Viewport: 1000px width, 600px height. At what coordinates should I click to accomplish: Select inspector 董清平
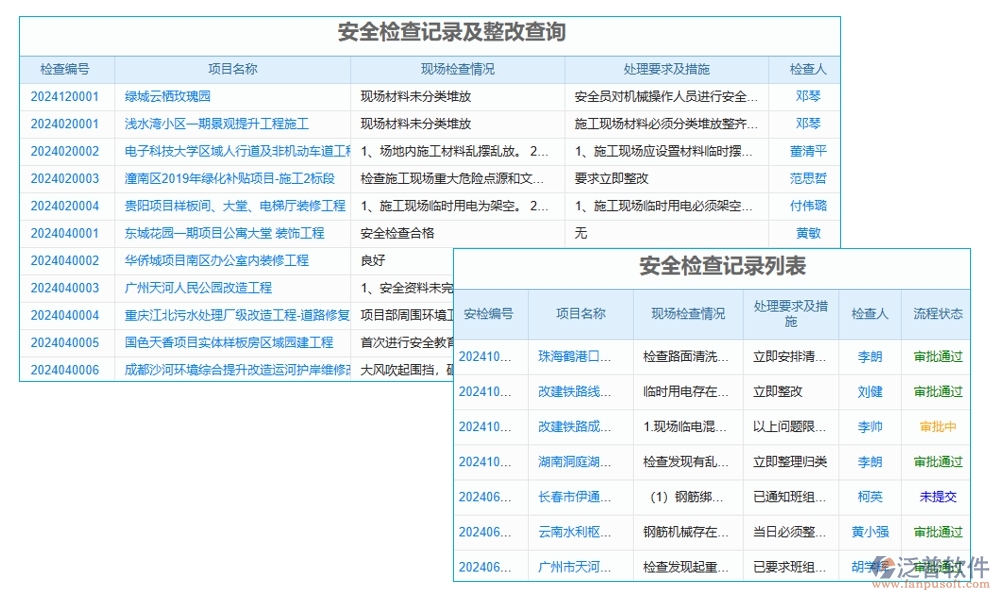(x=807, y=152)
